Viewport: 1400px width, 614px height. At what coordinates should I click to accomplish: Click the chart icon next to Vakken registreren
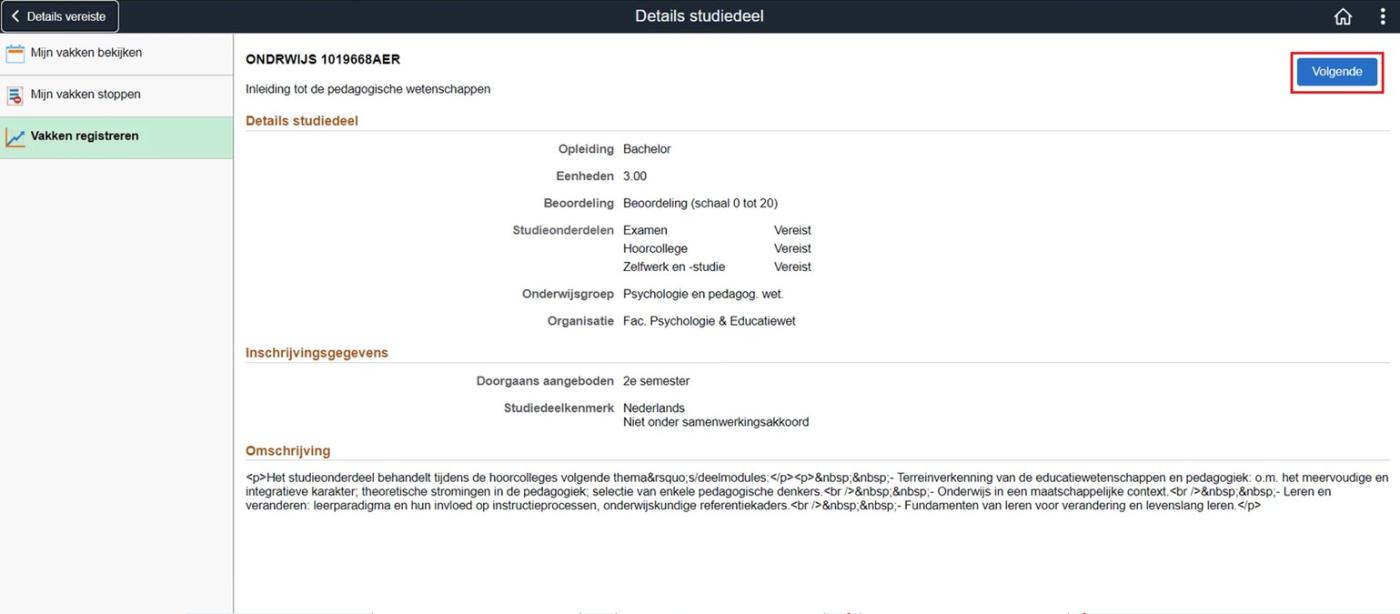[x=16, y=135]
